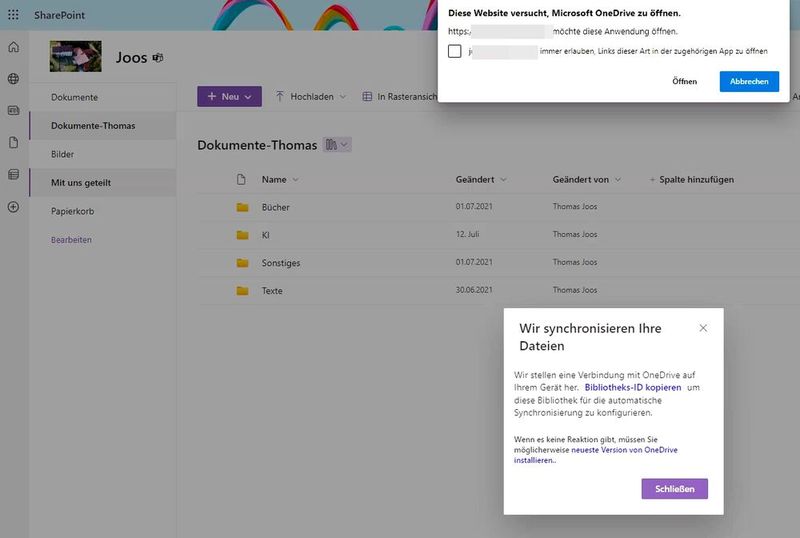Open the Geändert von column dropdown
The image size is (800, 538).
(618, 180)
